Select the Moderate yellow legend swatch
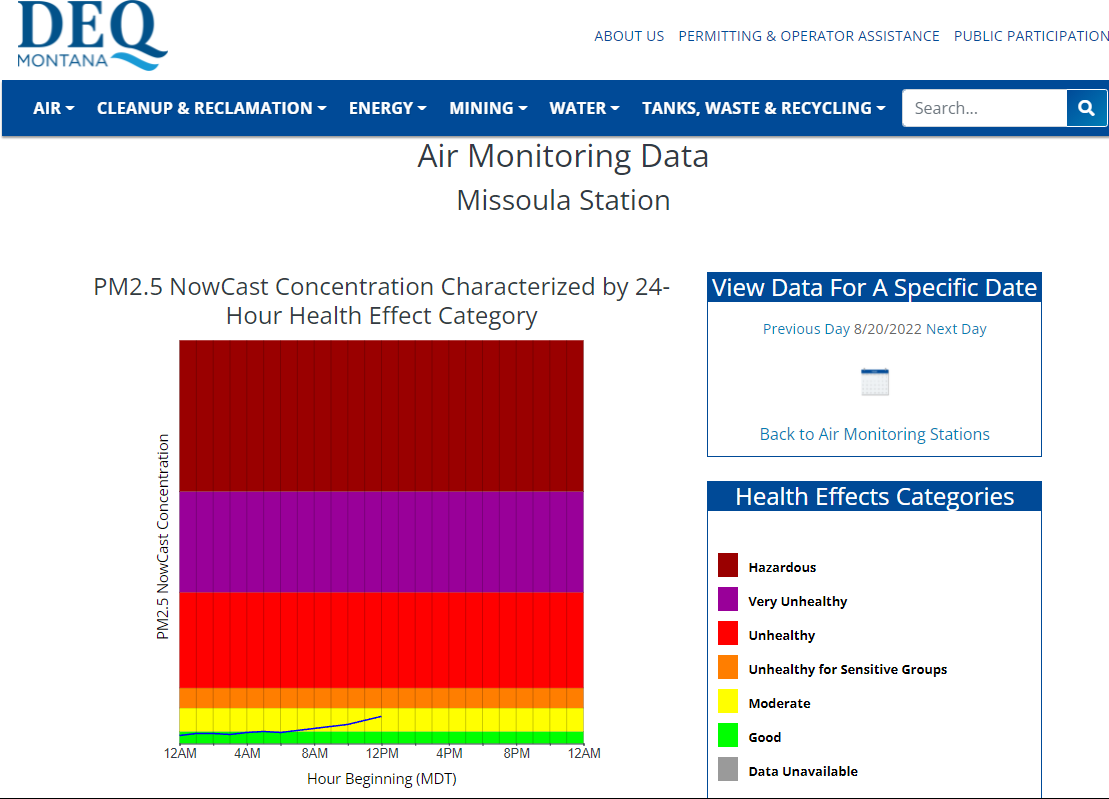This screenshot has height=799, width=1109. 726,702
